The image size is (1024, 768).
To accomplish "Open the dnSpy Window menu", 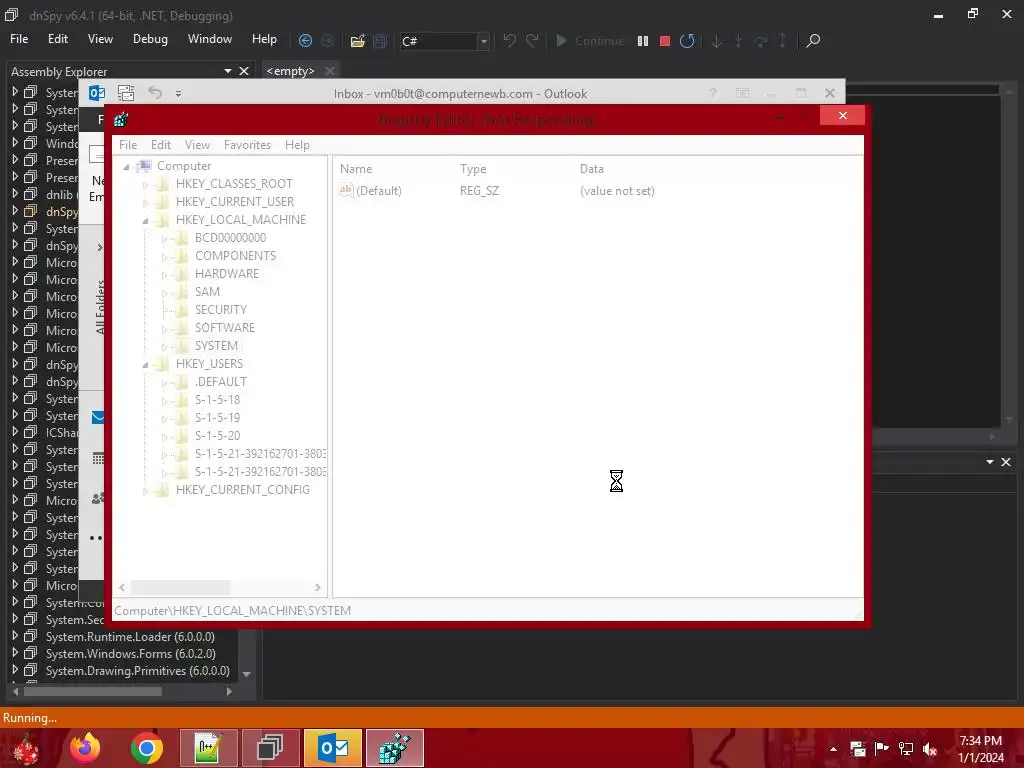I will click(210, 39).
